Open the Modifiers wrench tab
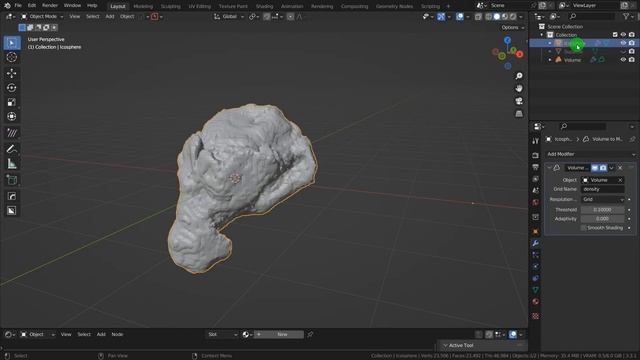 click(536, 243)
